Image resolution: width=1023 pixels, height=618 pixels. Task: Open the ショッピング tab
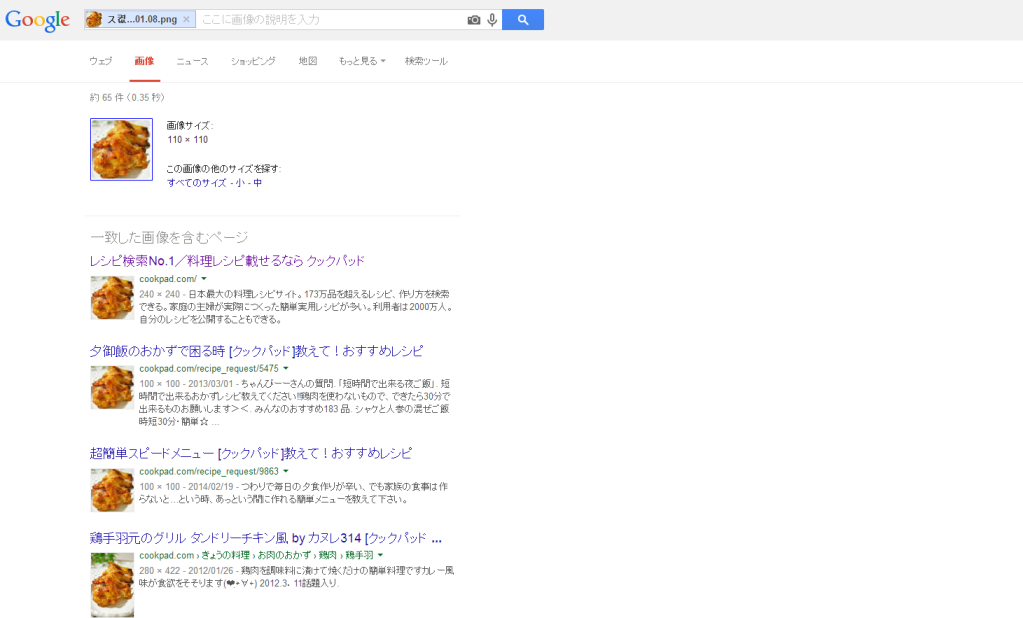[x=253, y=61]
